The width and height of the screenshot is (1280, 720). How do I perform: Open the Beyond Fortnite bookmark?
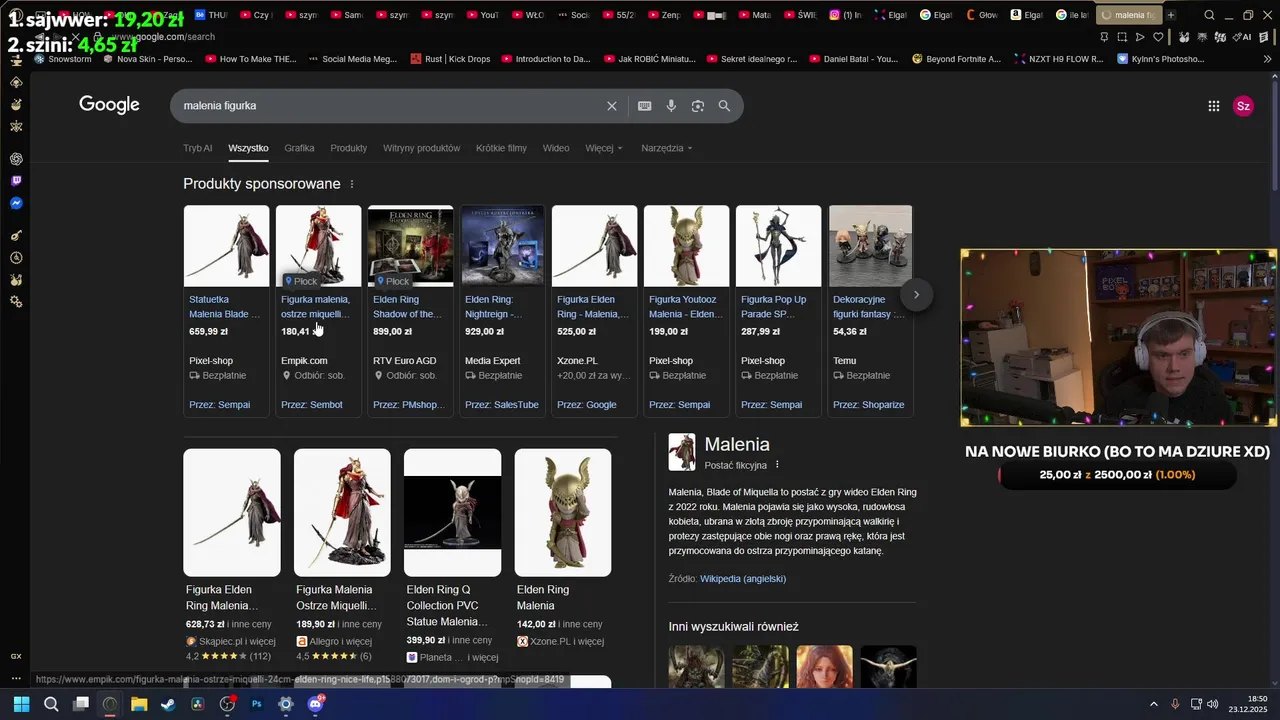coord(956,59)
